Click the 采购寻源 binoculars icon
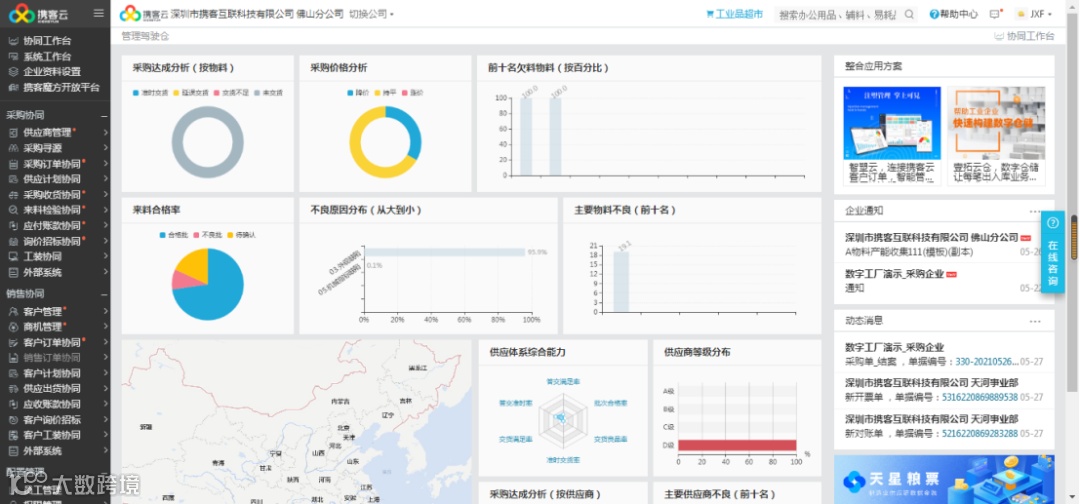 (13, 148)
